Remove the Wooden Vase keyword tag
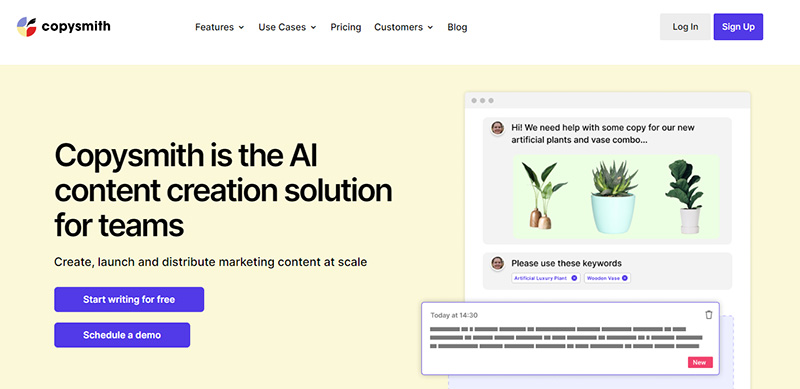Image resolution: width=800 pixels, height=389 pixels. click(624, 278)
